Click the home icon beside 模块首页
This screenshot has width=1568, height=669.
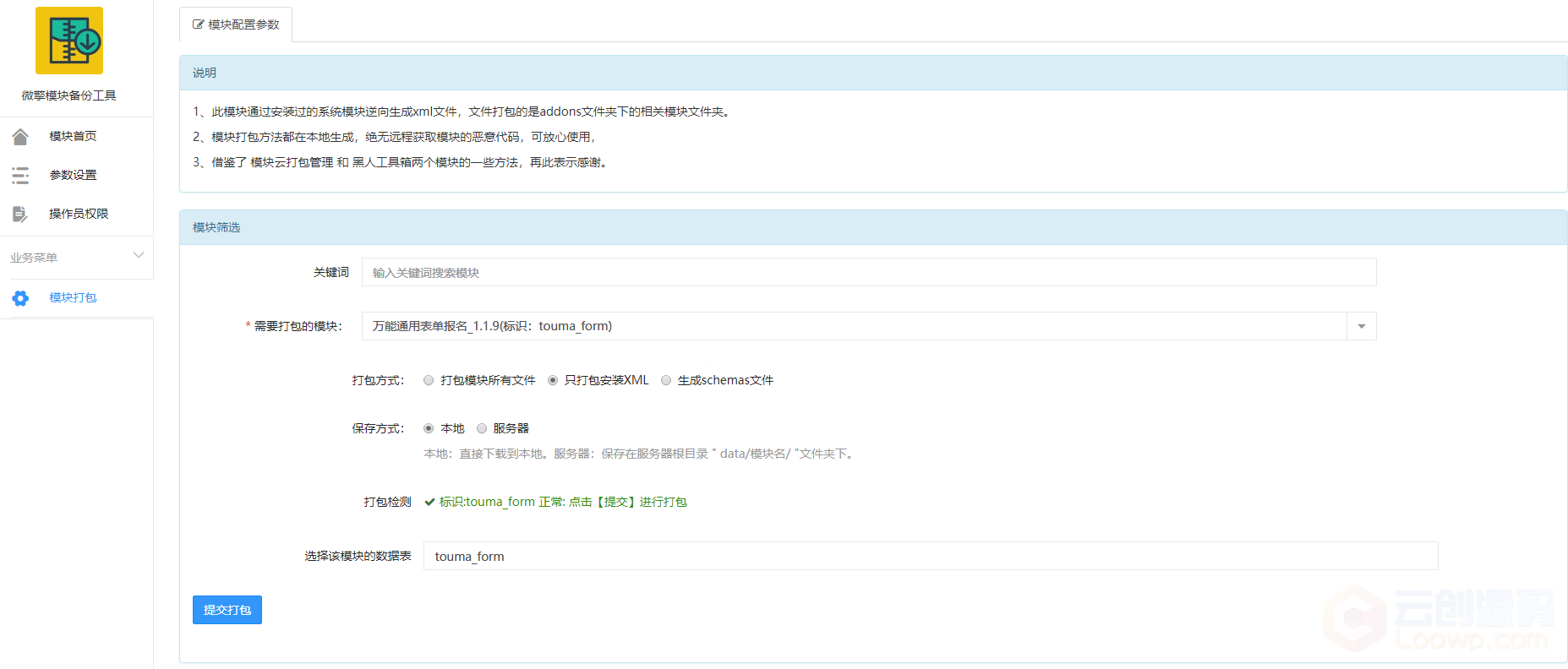point(20,136)
